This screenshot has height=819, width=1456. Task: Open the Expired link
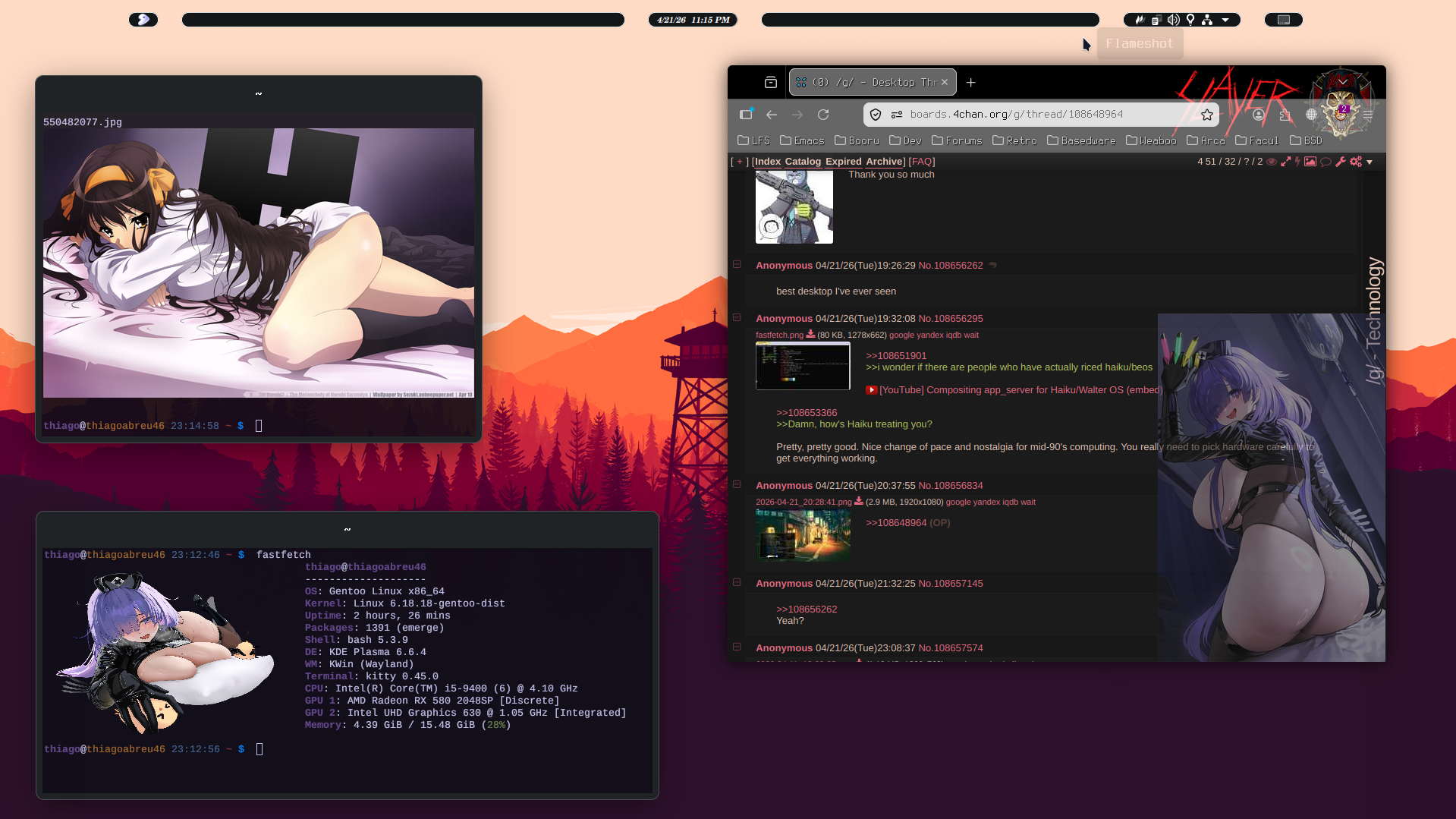(844, 162)
